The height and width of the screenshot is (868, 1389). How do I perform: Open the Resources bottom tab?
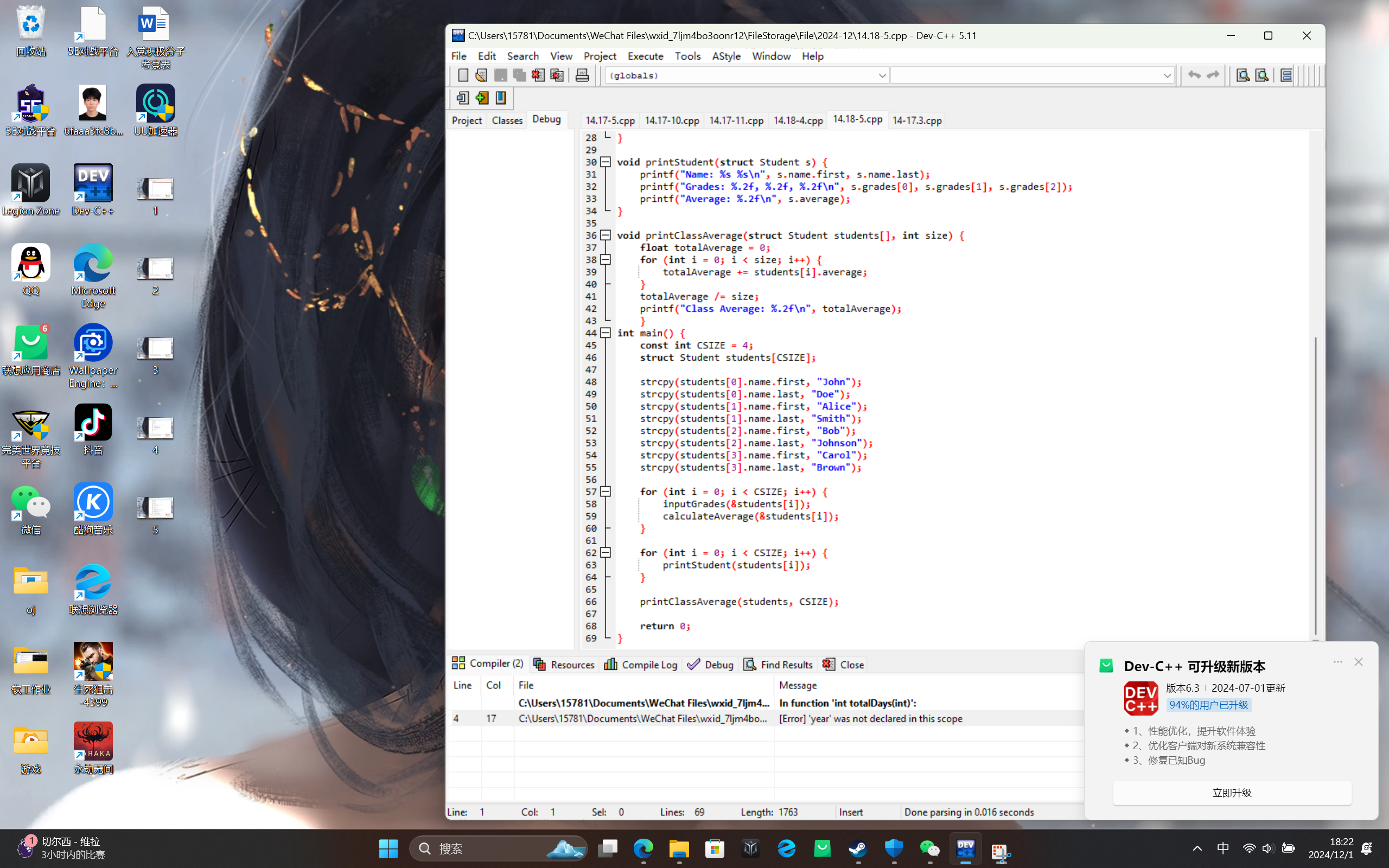click(x=564, y=664)
